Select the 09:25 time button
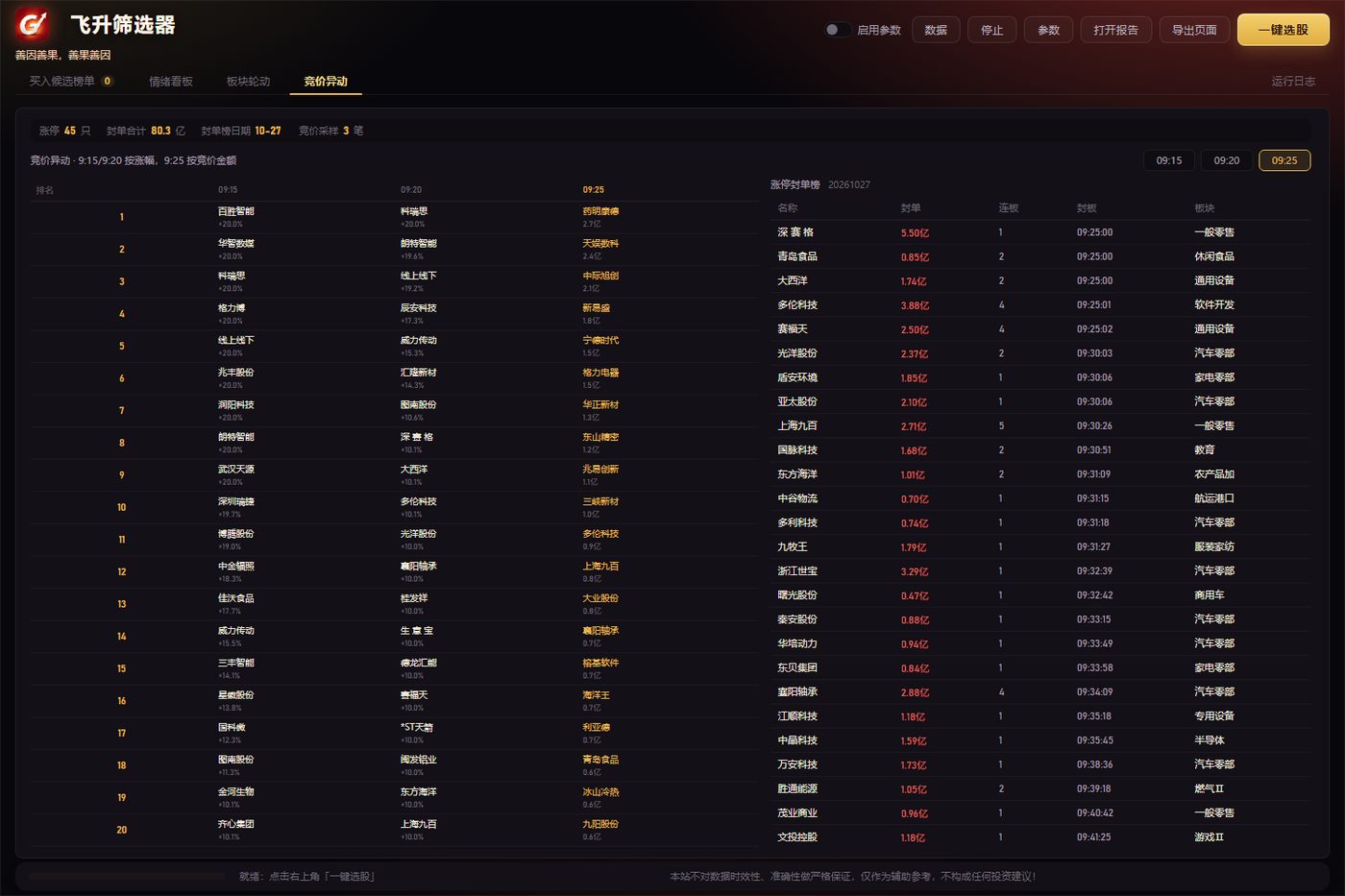This screenshot has height=896, width=1345. (1284, 160)
